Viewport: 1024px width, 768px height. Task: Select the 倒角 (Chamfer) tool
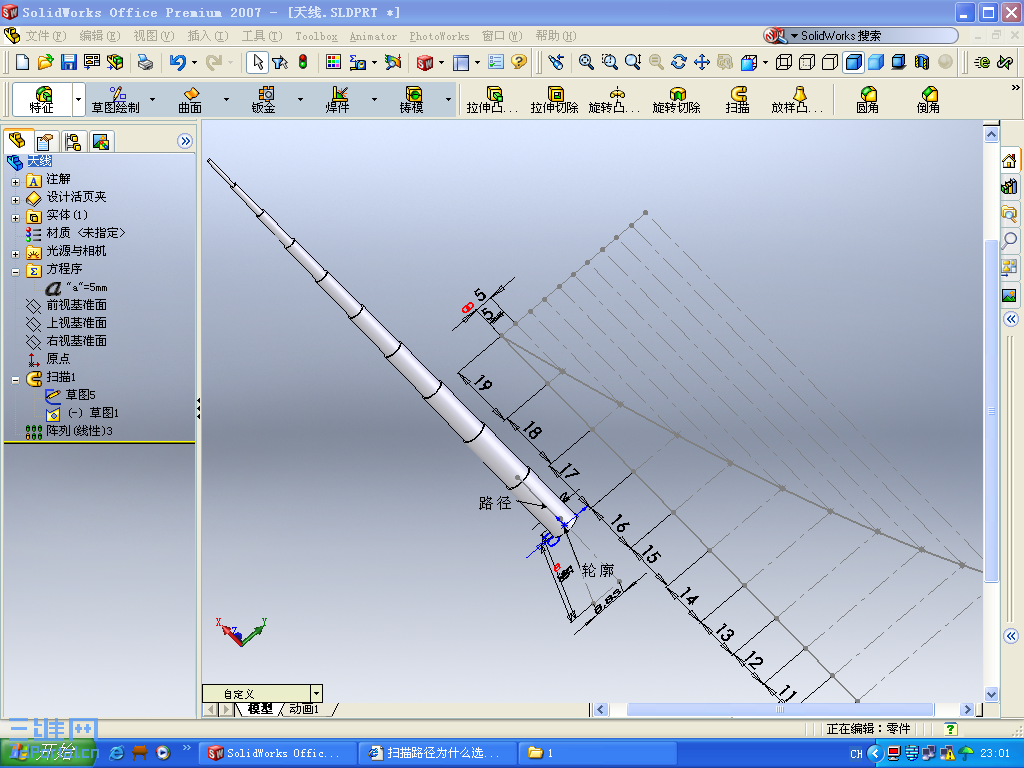coord(928,99)
